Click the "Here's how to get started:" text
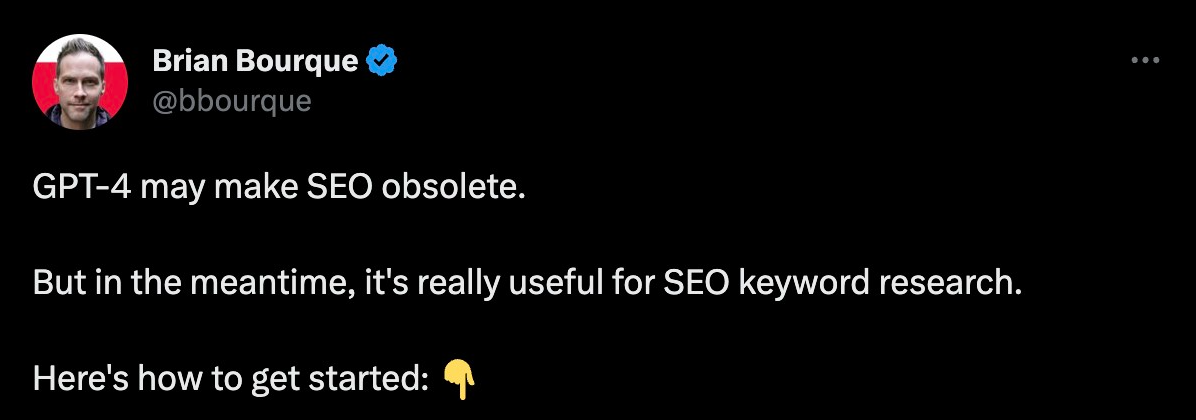This screenshot has height=420, width=1196. (231, 378)
